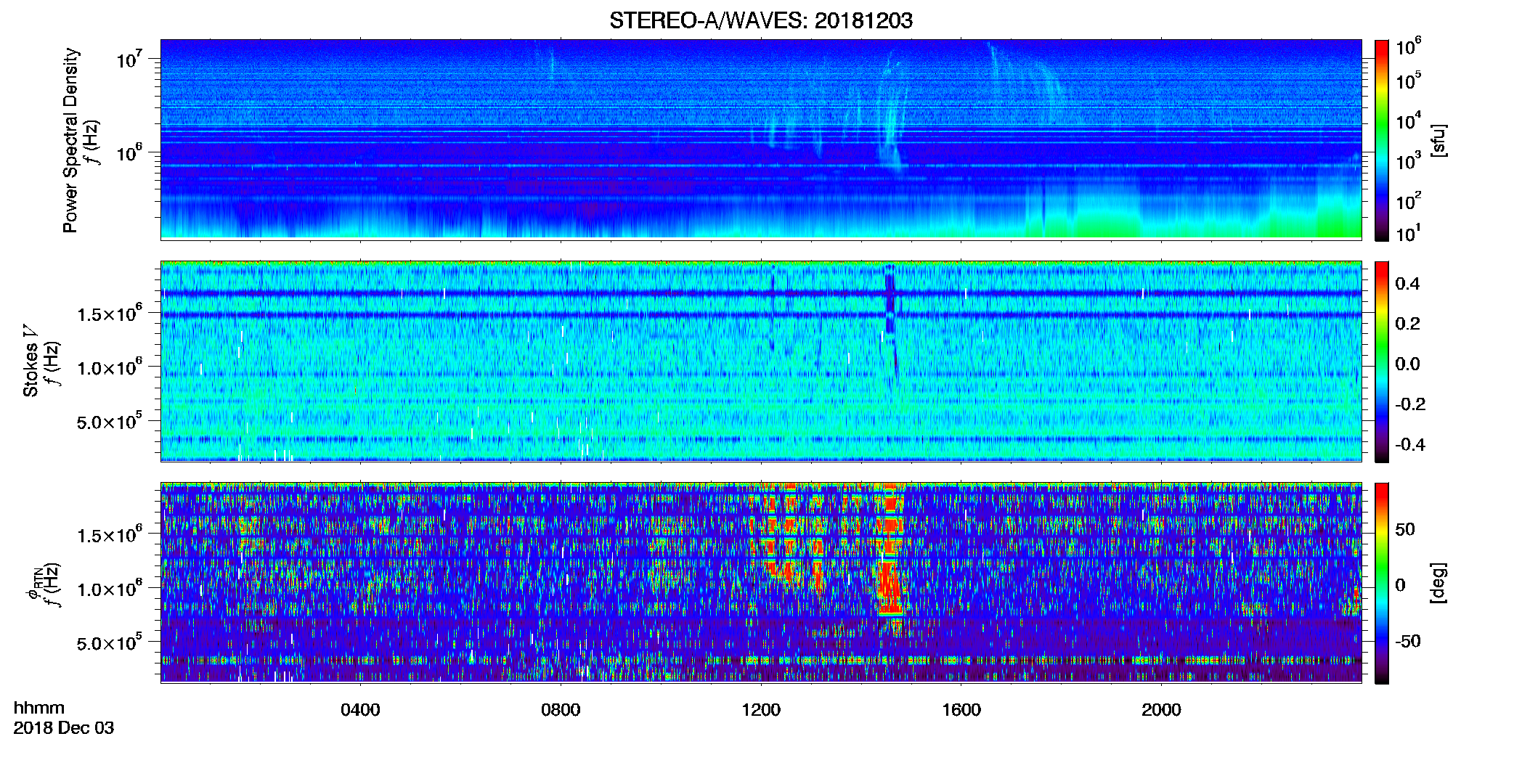Click the -50 label on degrees colorbar

tap(1407, 641)
